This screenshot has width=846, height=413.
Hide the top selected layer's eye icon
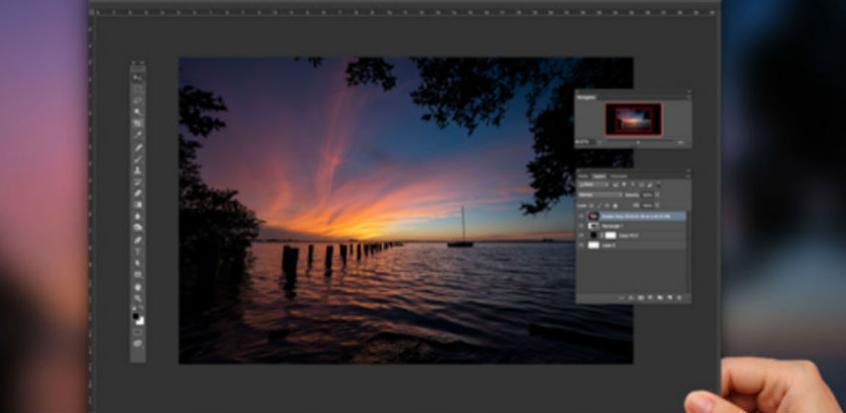click(582, 216)
